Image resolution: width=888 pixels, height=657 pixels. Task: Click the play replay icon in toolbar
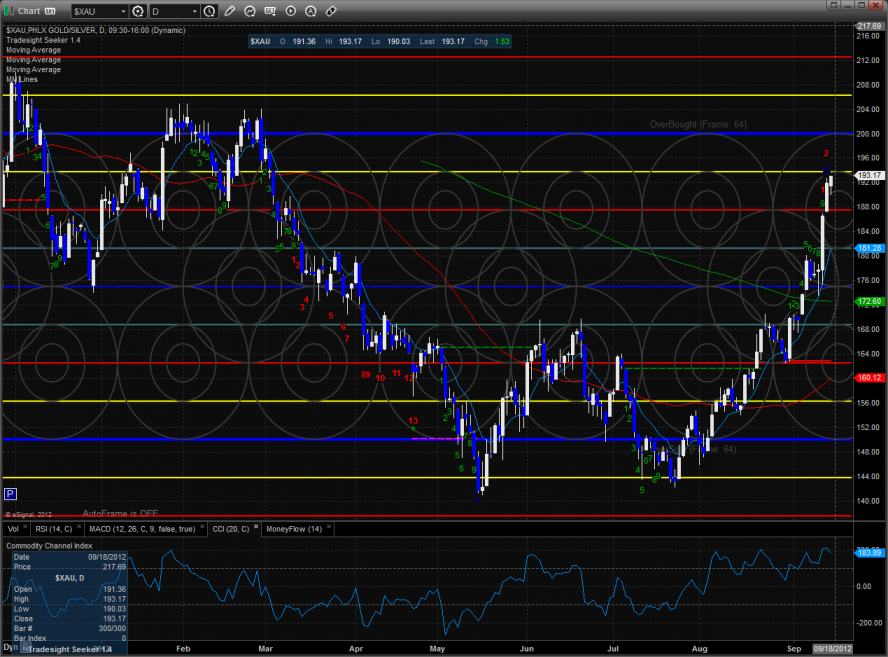290,11
